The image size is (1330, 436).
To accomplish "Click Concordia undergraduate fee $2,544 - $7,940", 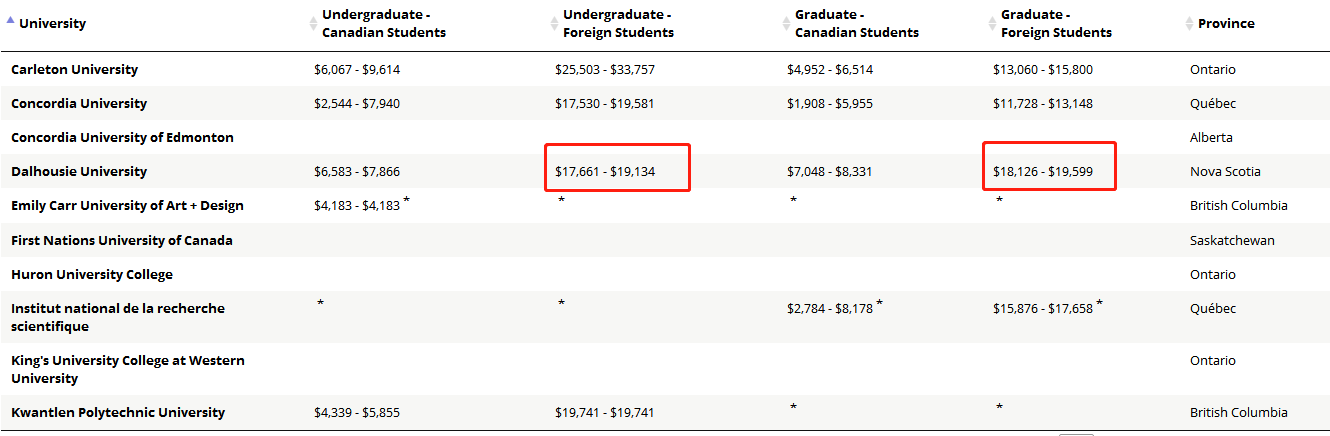I will point(357,103).
